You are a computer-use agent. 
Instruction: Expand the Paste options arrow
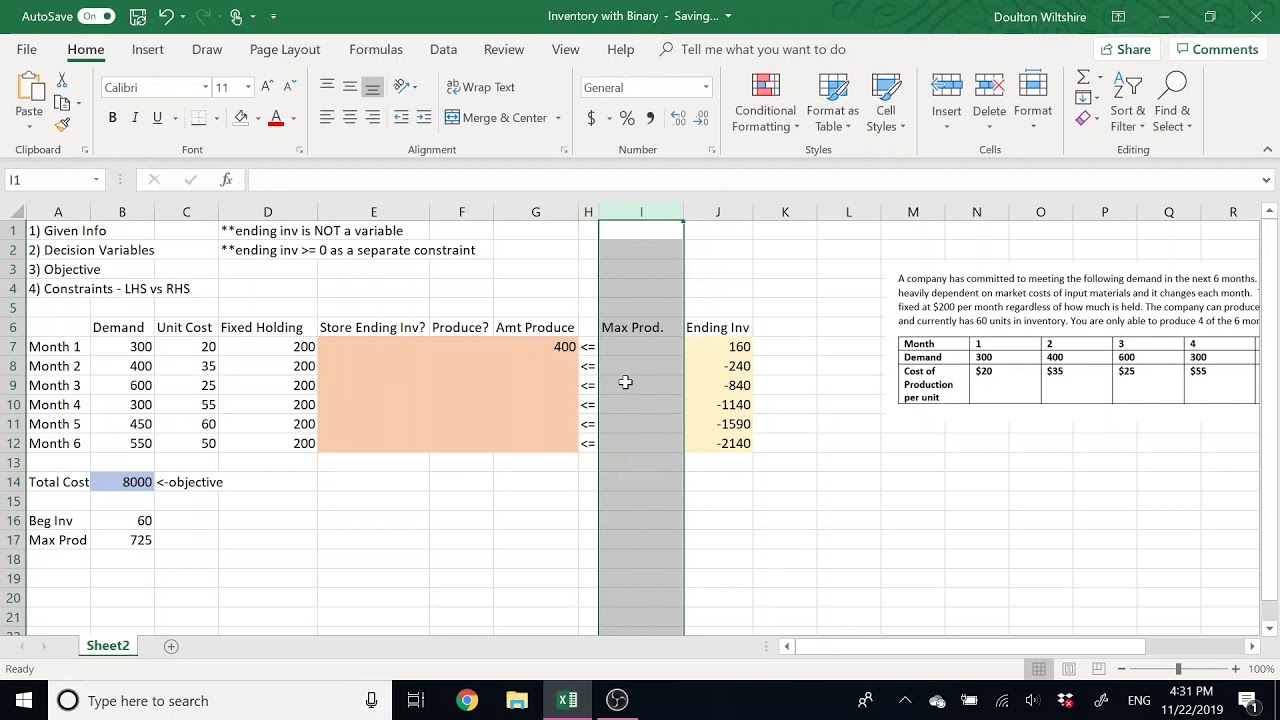(28, 127)
